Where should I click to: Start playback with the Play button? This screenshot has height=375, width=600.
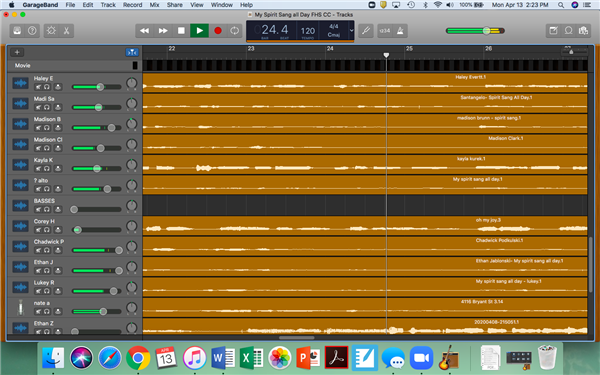tap(199, 31)
